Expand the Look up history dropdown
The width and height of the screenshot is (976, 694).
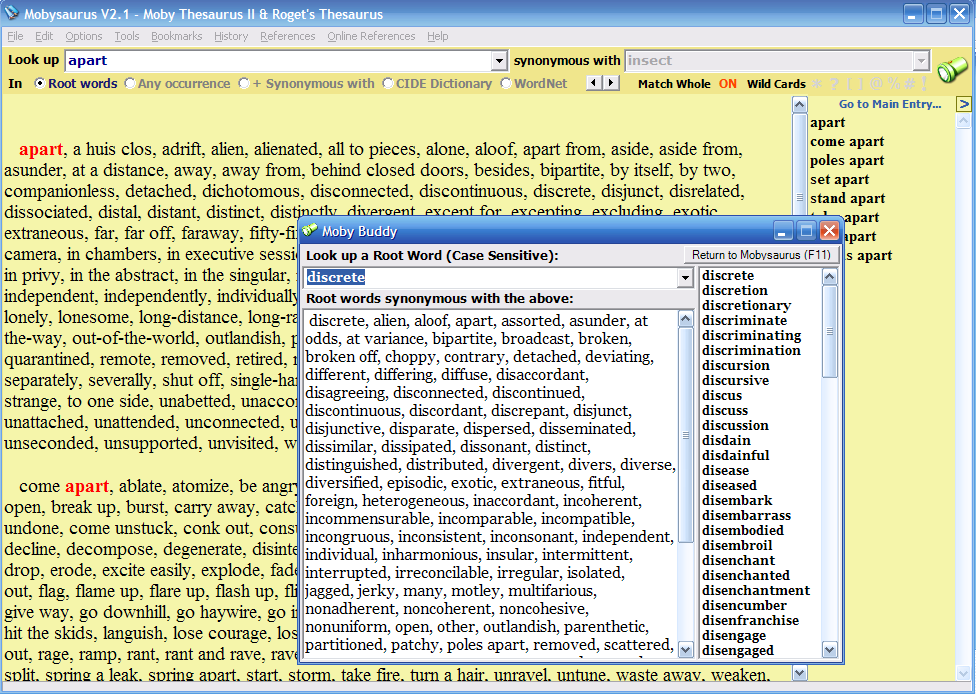pyautogui.click(x=499, y=61)
